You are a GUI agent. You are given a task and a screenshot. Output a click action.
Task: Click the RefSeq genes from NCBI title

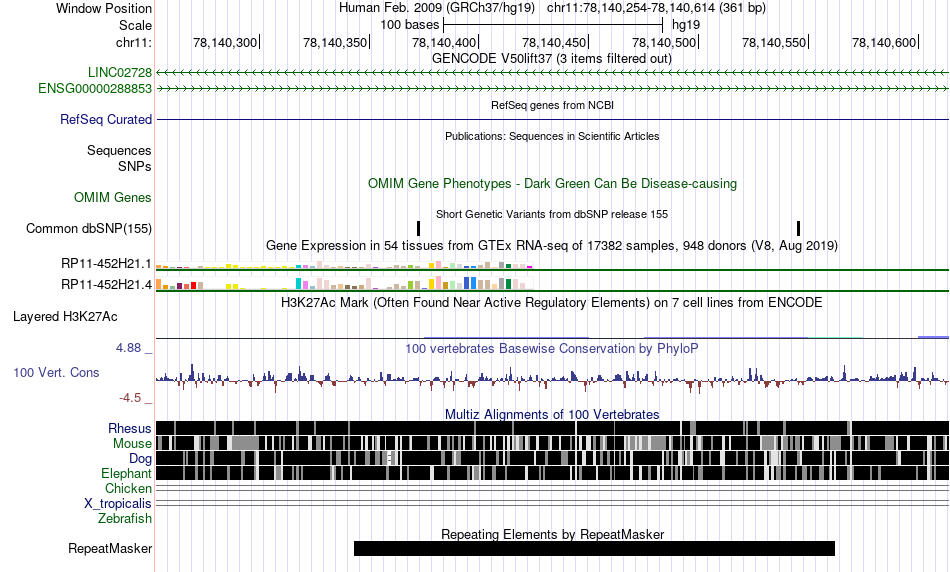pos(552,105)
